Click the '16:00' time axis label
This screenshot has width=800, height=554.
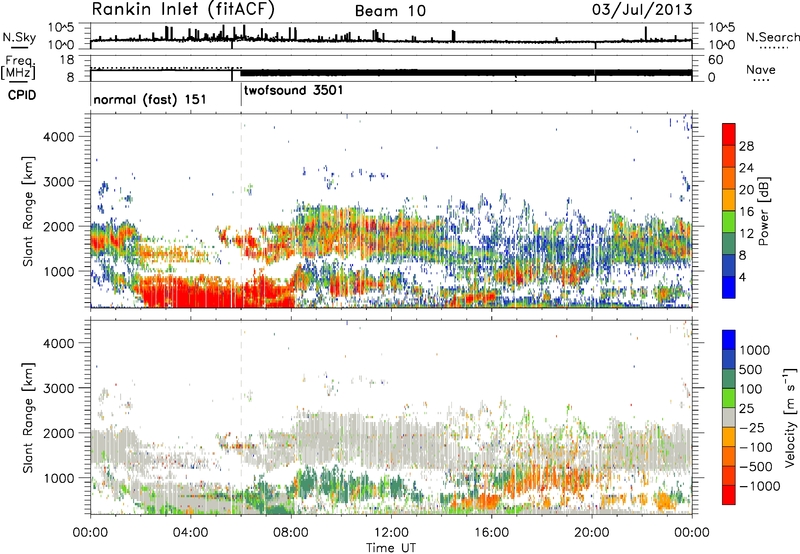pyautogui.click(x=491, y=533)
